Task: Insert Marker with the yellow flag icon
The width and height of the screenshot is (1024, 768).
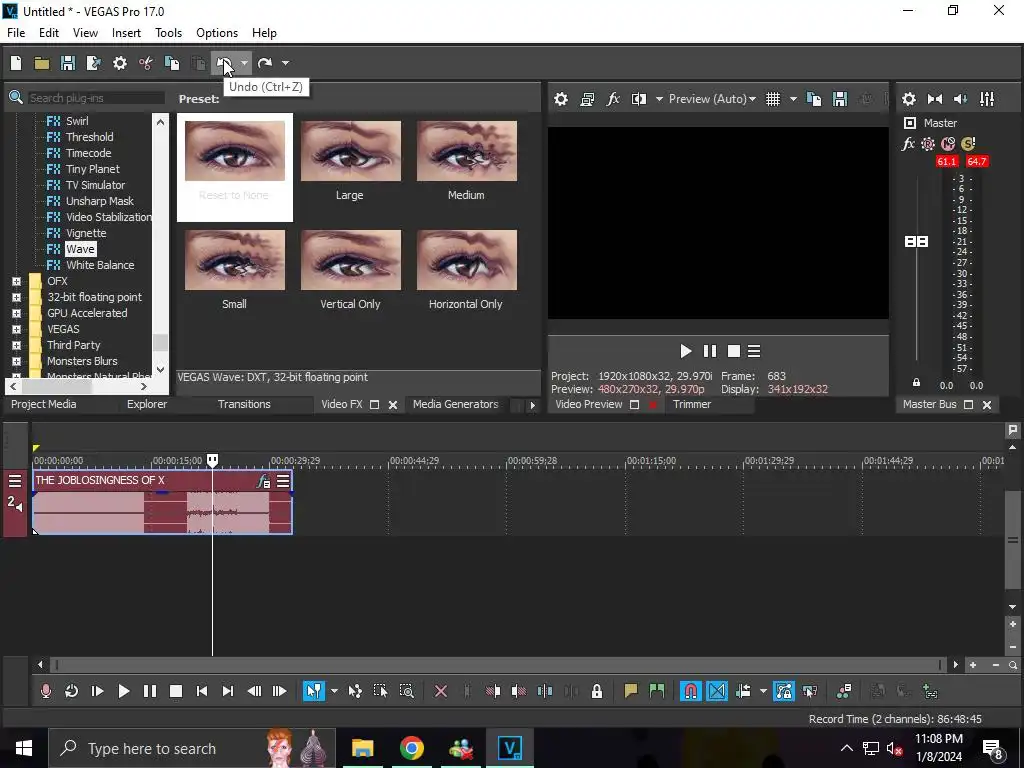Action: [x=630, y=691]
